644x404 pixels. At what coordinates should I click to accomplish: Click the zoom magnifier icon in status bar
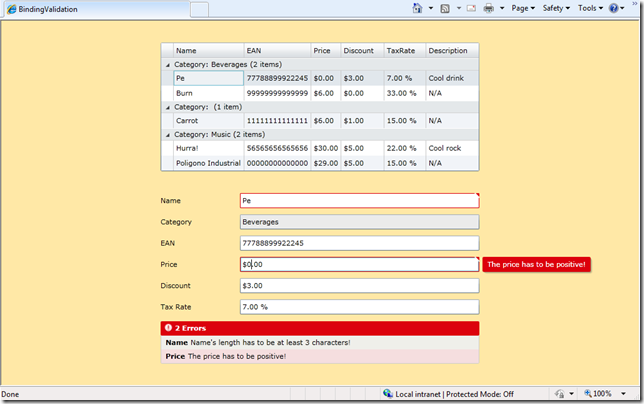[x=586, y=394]
